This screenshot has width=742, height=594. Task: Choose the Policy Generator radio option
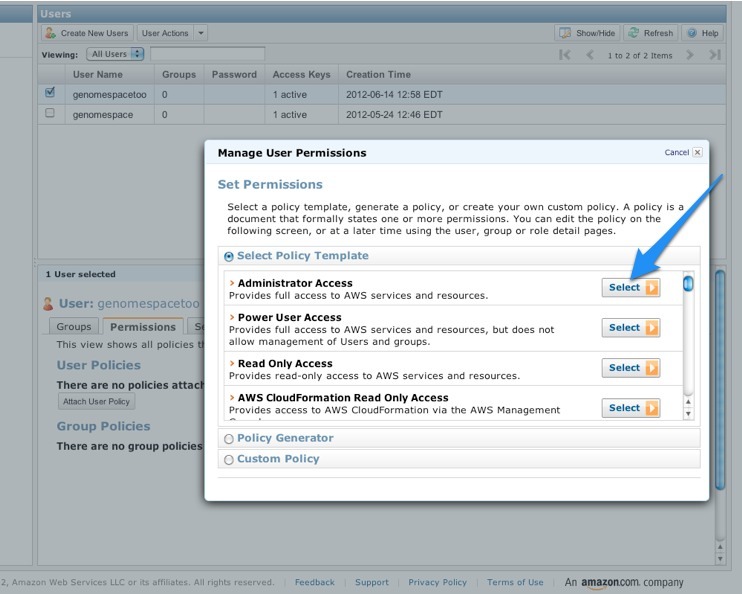pos(229,439)
